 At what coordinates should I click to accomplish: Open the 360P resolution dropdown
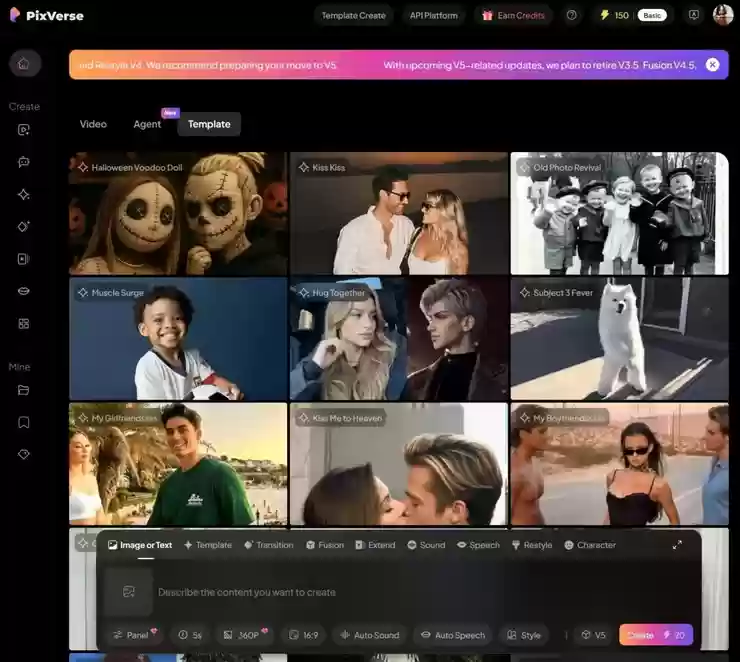pyautogui.click(x=244, y=635)
